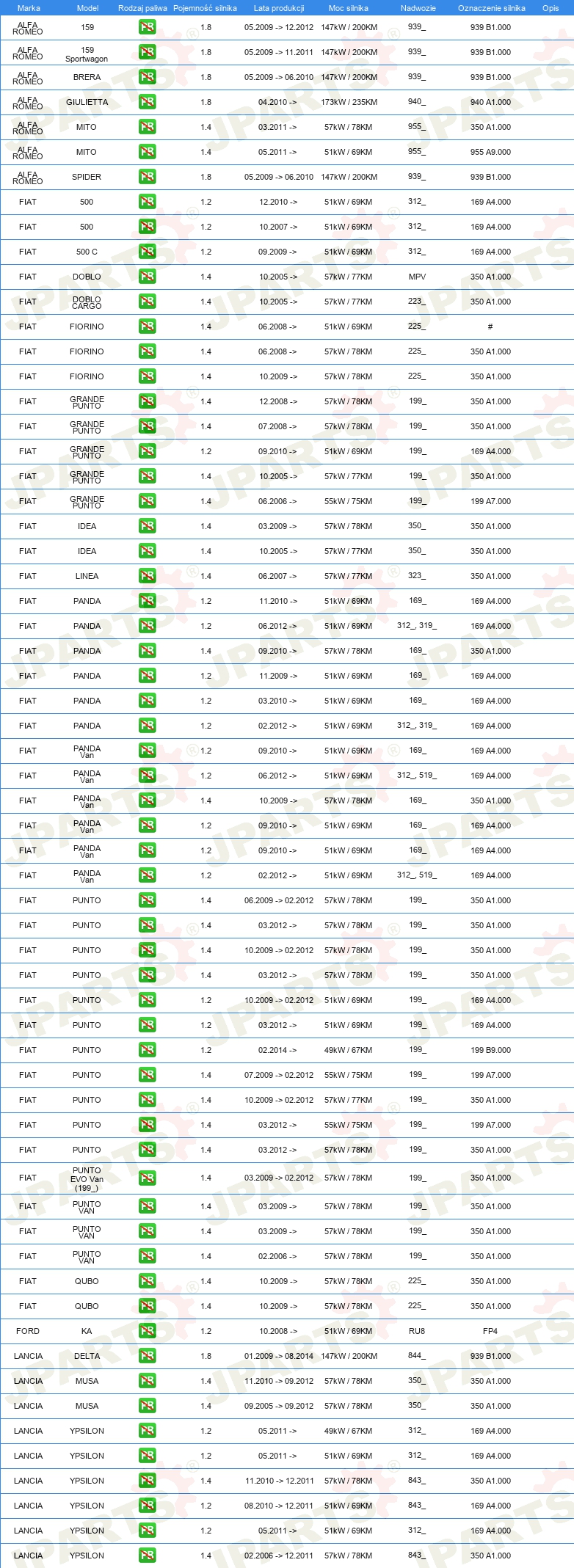
Task: Click the 'FP4' engine code
Action: (490, 1331)
